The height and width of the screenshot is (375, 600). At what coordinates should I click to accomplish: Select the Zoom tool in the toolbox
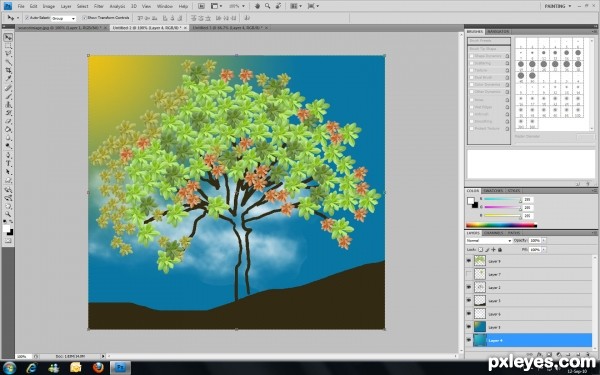pos(8,214)
